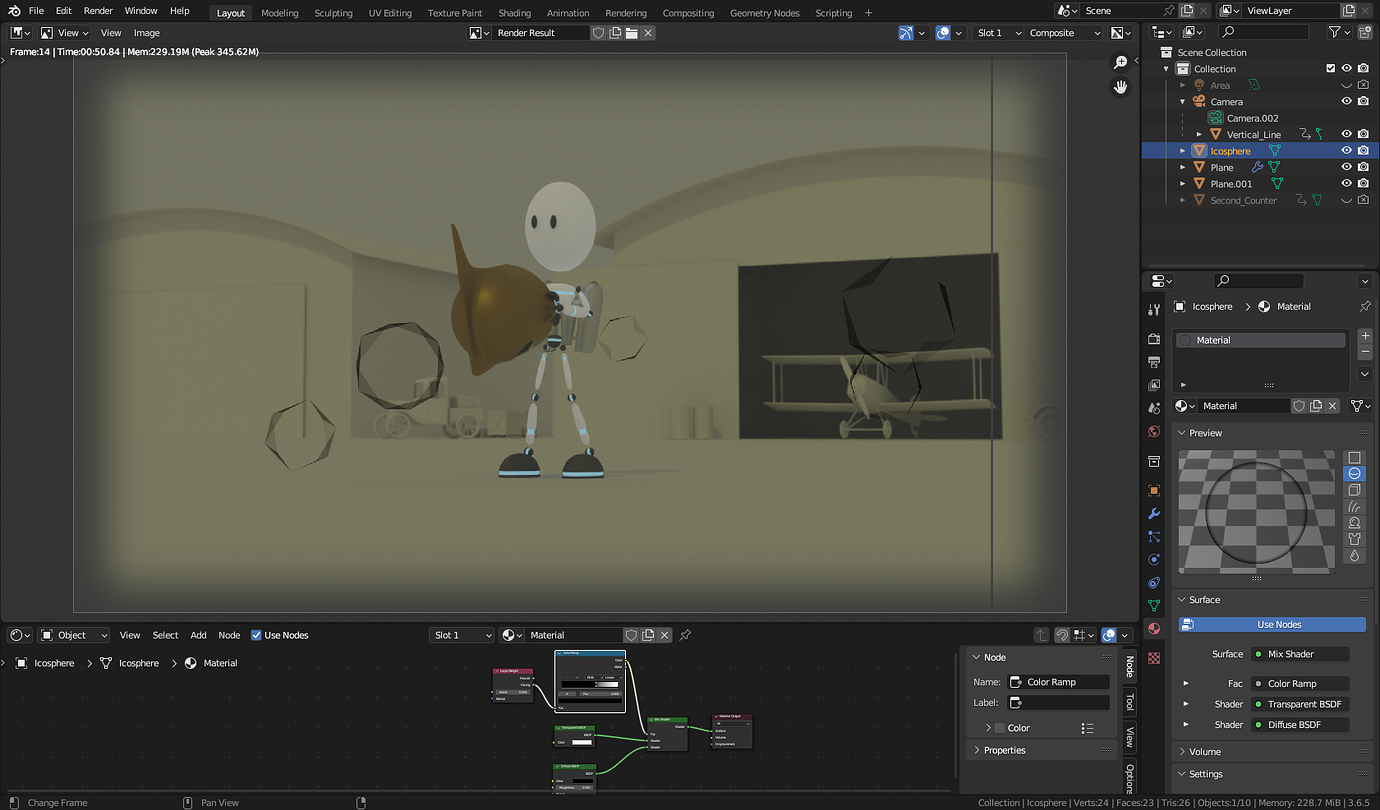1380x810 pixels.
Task: Pin the node editor material
Action: point(685,635)
